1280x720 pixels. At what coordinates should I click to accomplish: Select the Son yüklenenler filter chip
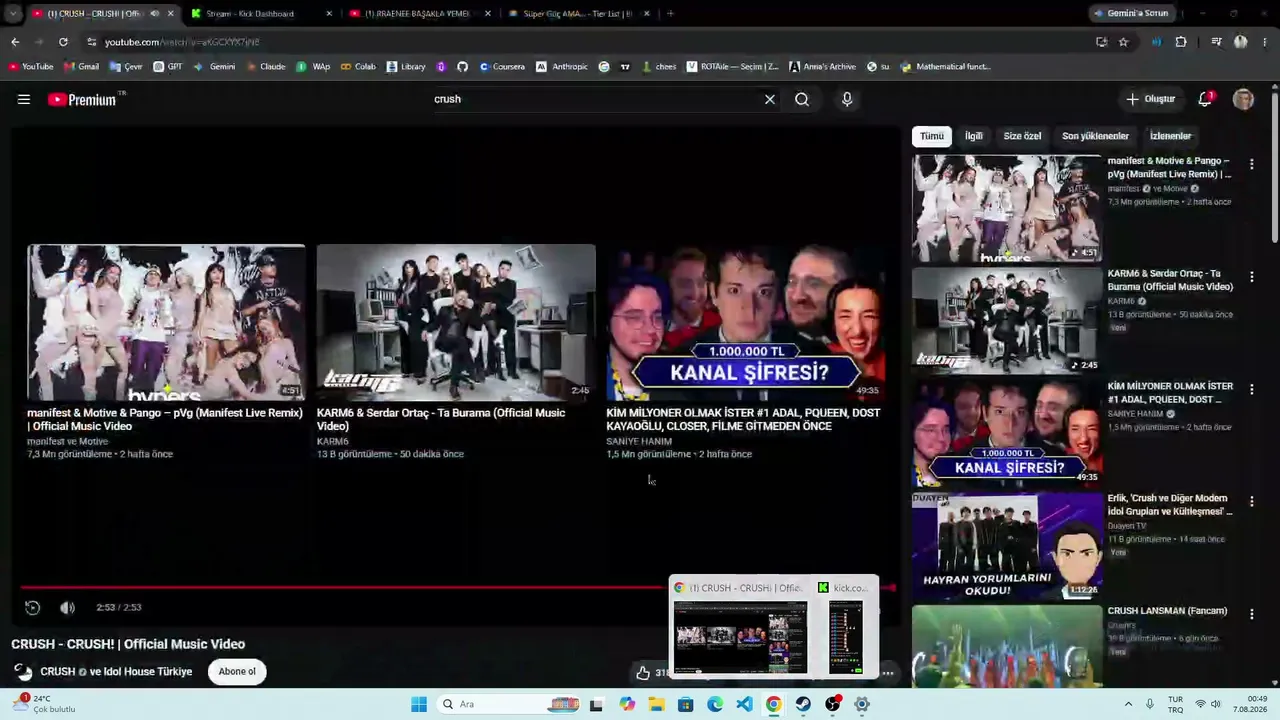(1095, 136)
